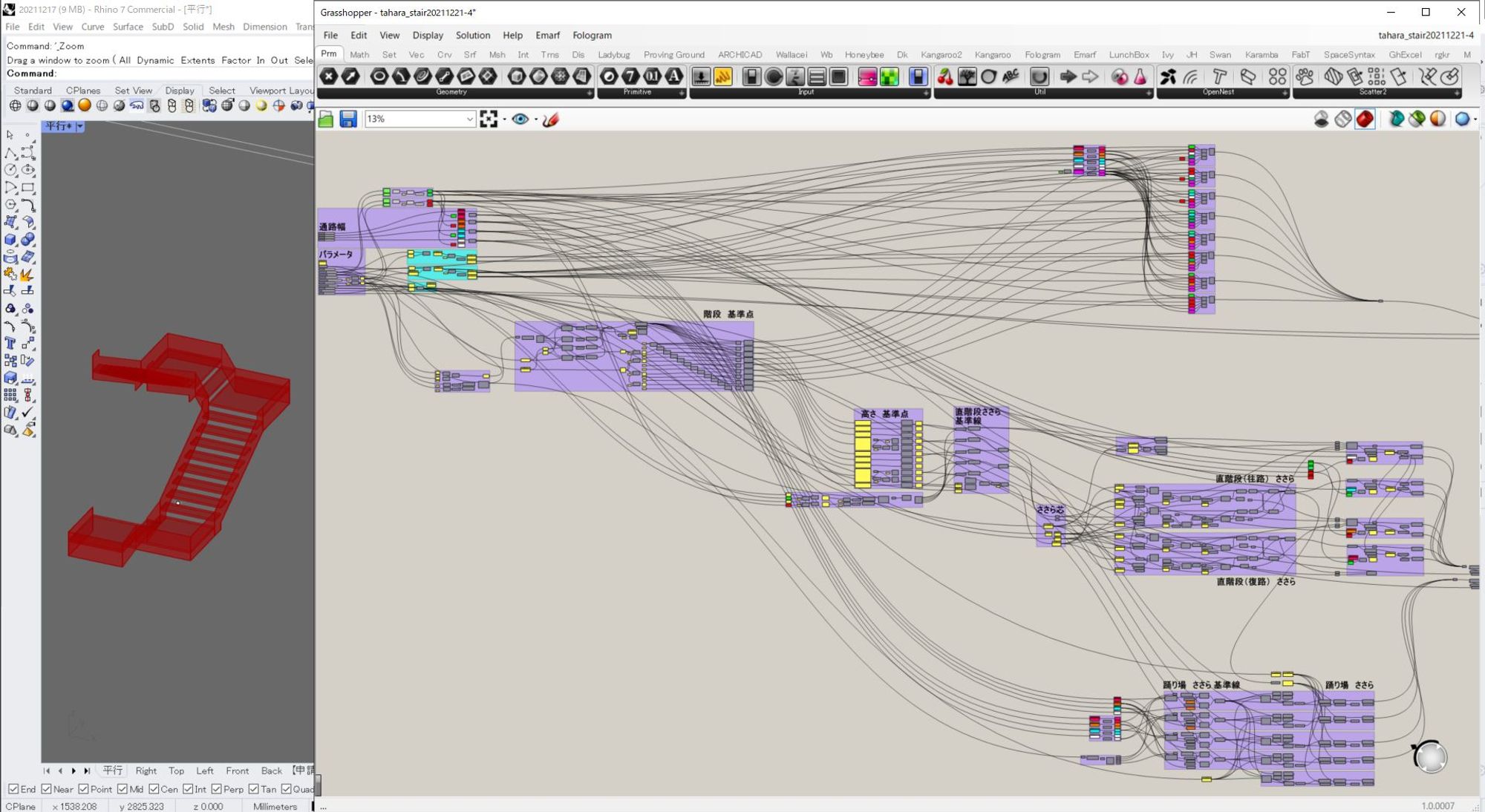1485x812 pixels.
Task: Toggle the End osnap checkbox
Action: pos(13,789)
